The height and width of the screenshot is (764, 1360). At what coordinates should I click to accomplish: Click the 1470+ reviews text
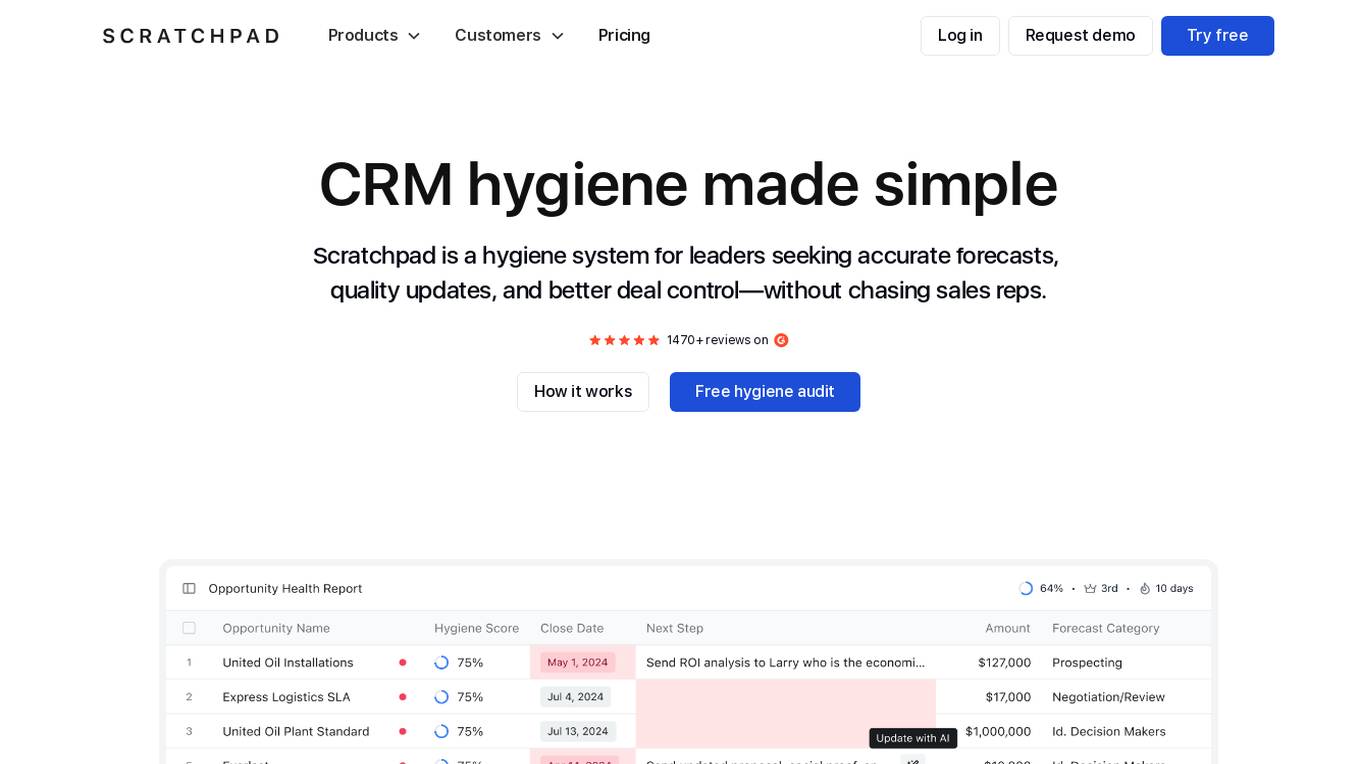(717, 340)
